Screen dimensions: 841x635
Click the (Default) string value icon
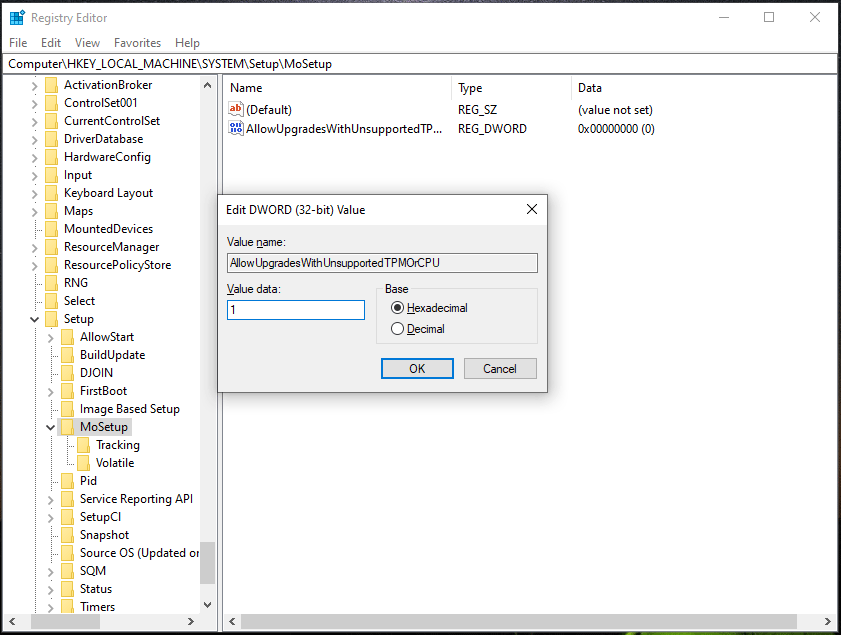pyautogui.click(x=236, y=109)
